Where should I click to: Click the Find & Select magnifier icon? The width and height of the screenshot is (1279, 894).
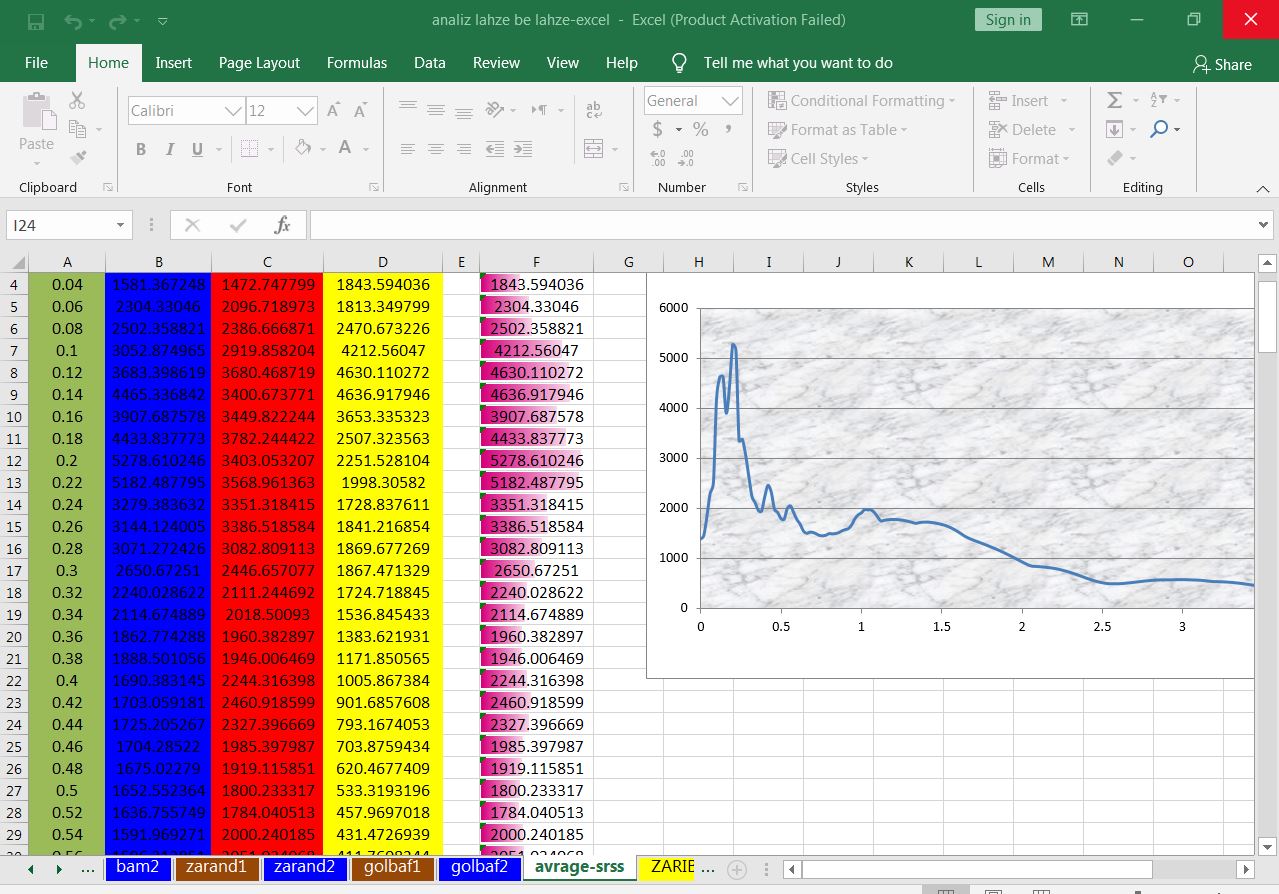coord(1159,129)
